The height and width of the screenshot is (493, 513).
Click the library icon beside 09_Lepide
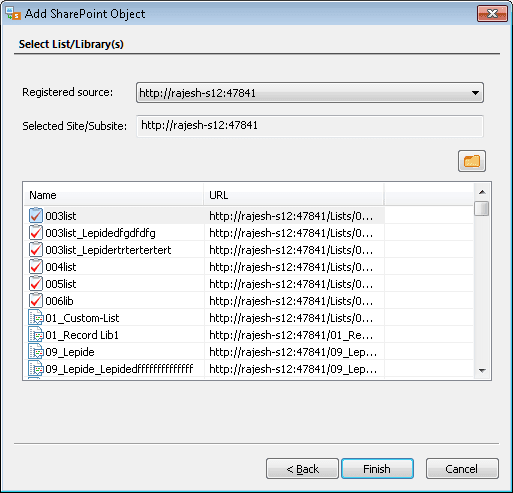pos(36,352)
